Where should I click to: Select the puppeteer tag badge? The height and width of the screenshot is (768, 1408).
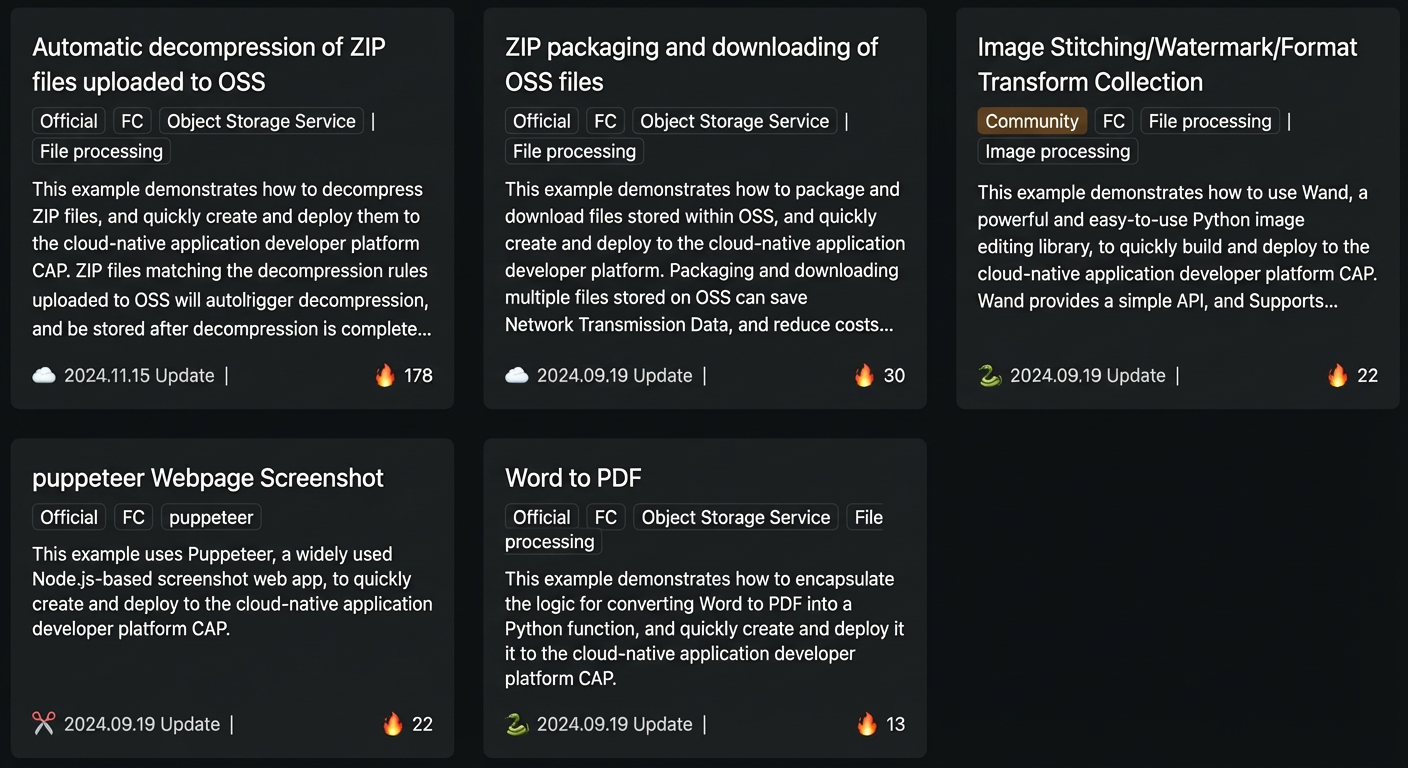211,517
